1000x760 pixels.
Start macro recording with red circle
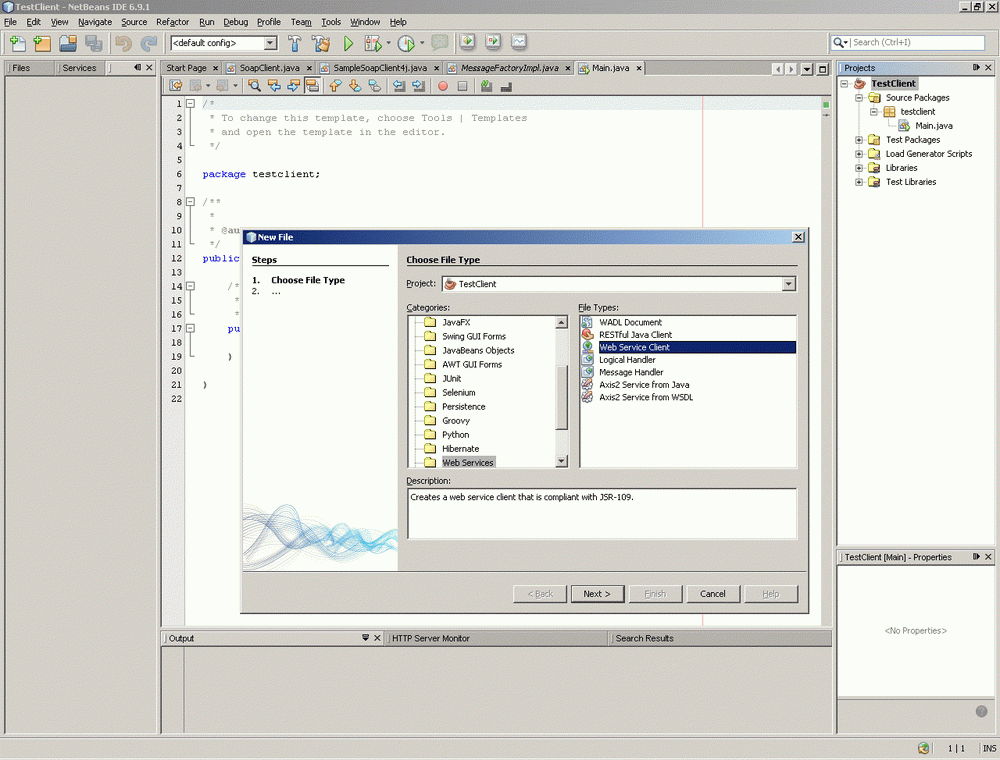click(443, 86)
